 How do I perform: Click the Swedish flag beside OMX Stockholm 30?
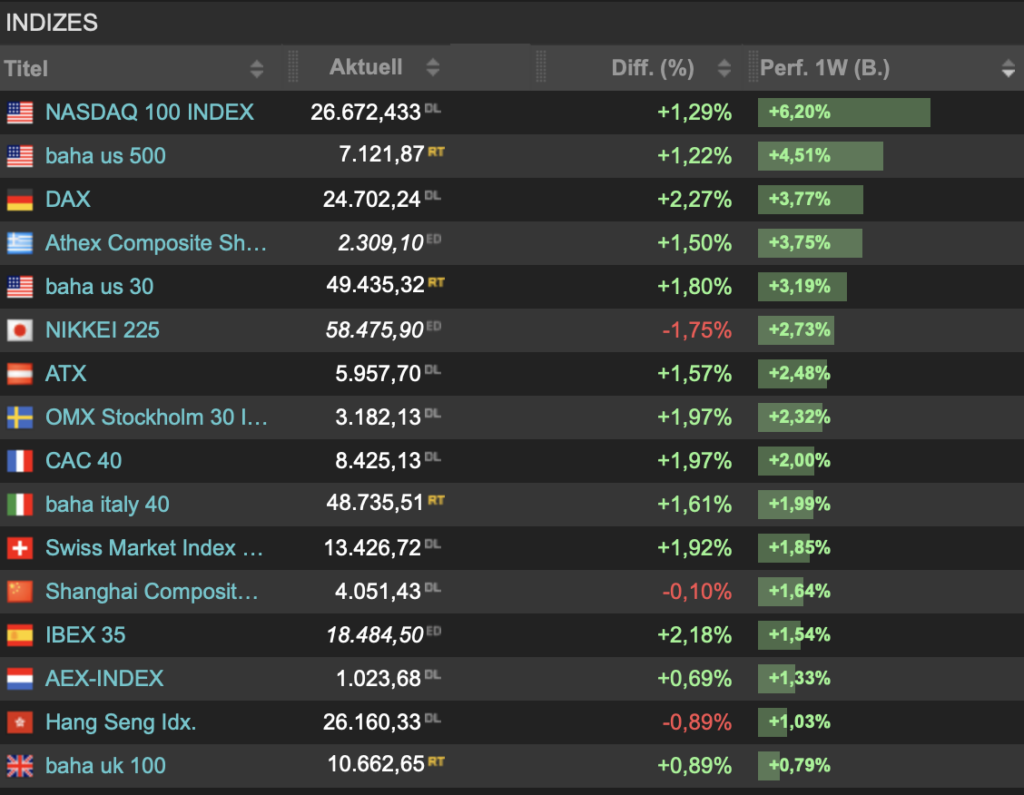[20, 417]
